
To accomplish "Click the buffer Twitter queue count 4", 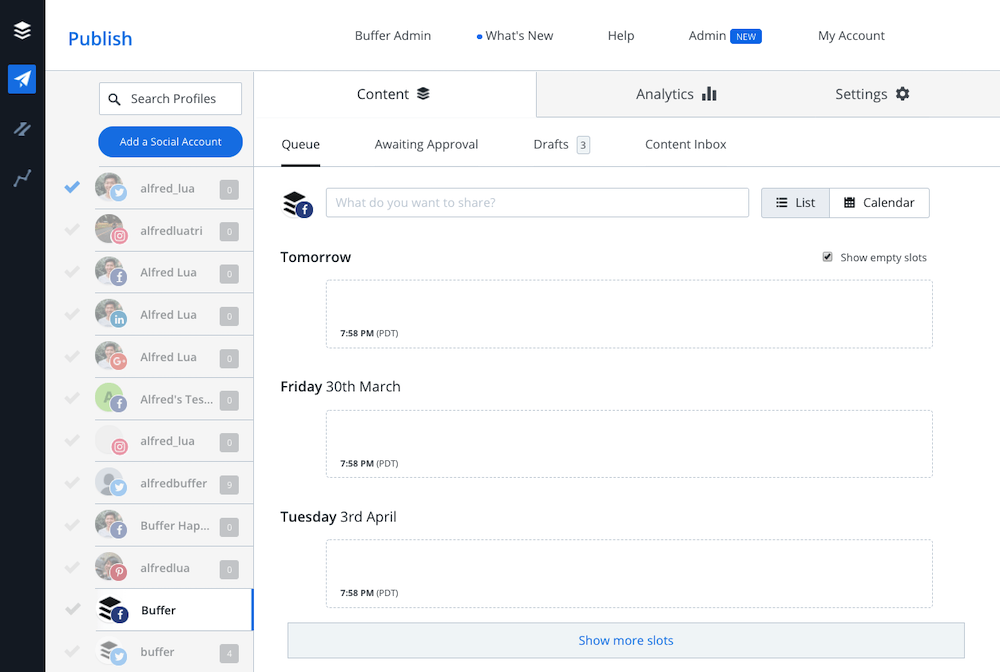I will point(230,654).
